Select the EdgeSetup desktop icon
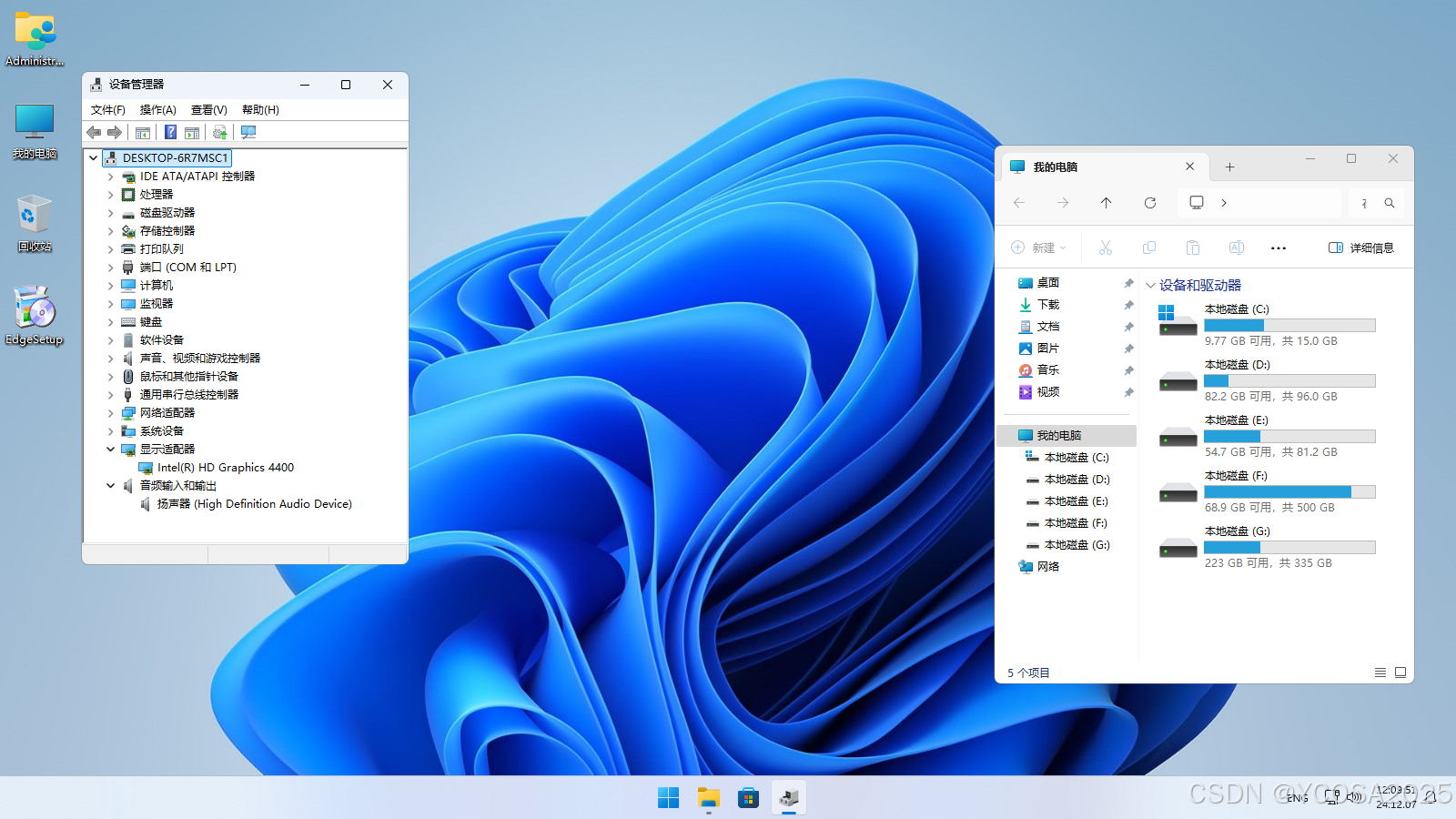 (x=35, y=316)
